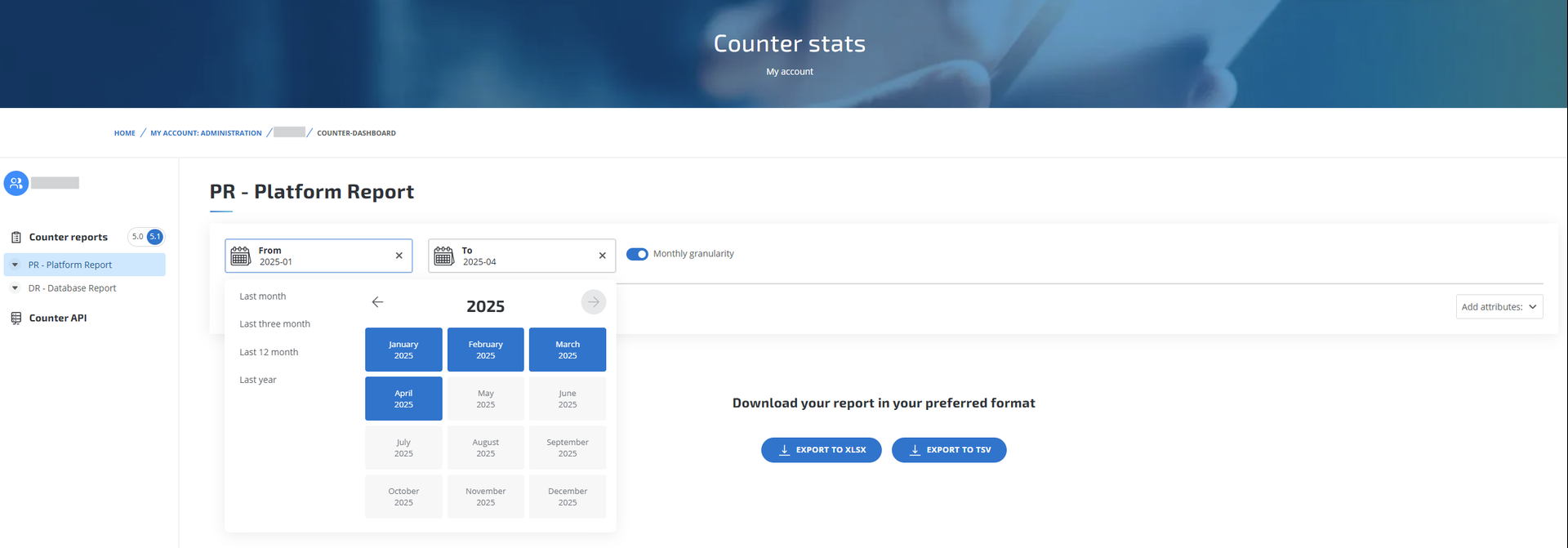Pick November 2025 in calendar

(486, 497)
